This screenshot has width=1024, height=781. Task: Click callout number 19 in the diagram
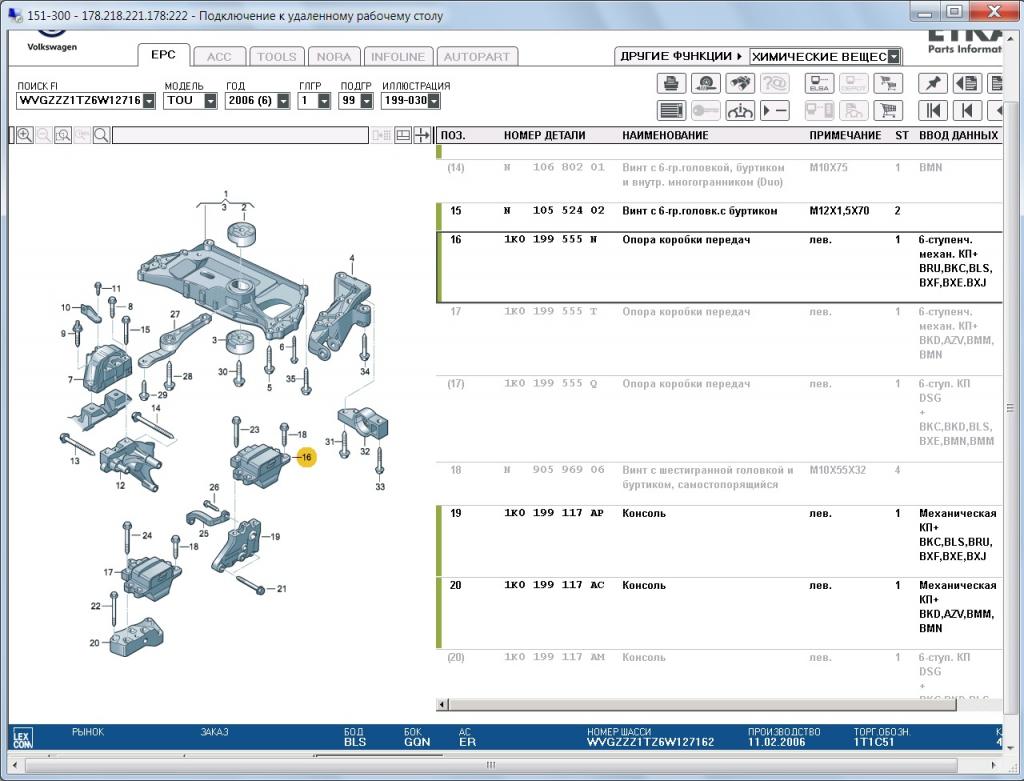(275, 537)
